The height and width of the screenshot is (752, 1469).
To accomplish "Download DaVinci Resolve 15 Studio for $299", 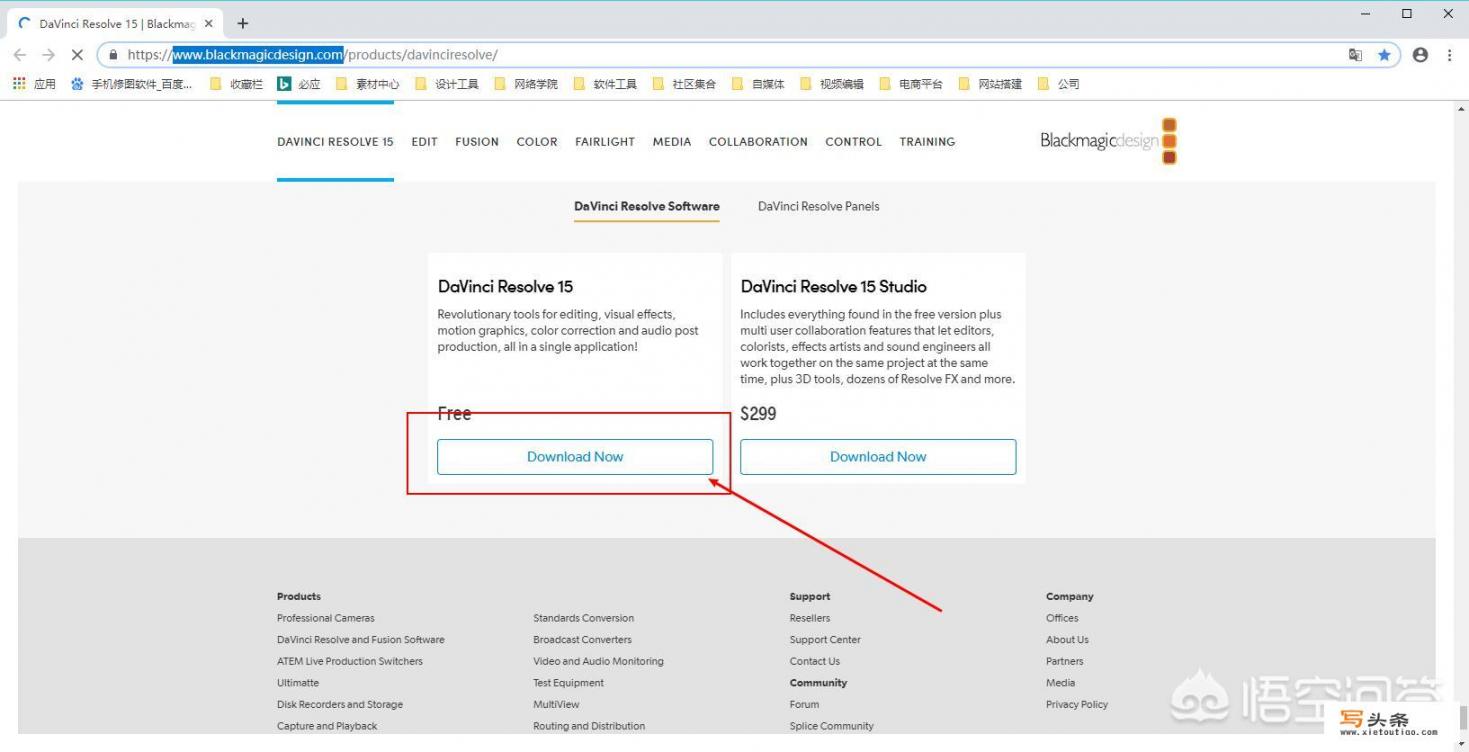I will point(878,457).
